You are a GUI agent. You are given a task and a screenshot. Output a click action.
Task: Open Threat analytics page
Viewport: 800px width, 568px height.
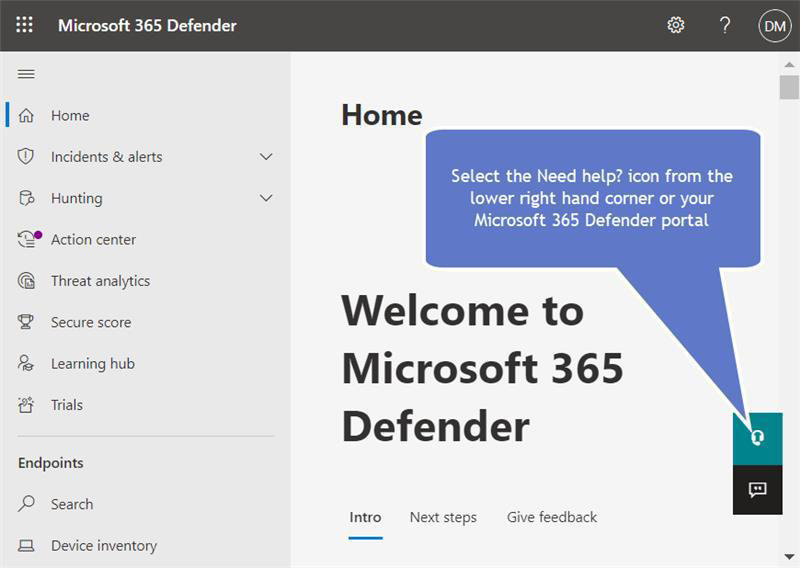(x=101, y=281)
